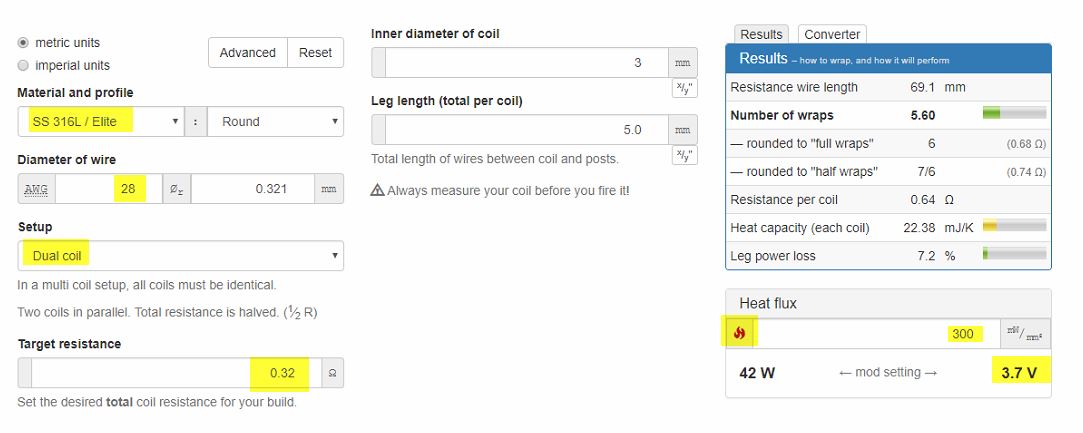
Task: Click the warning triangle icon
Action: 377,190
